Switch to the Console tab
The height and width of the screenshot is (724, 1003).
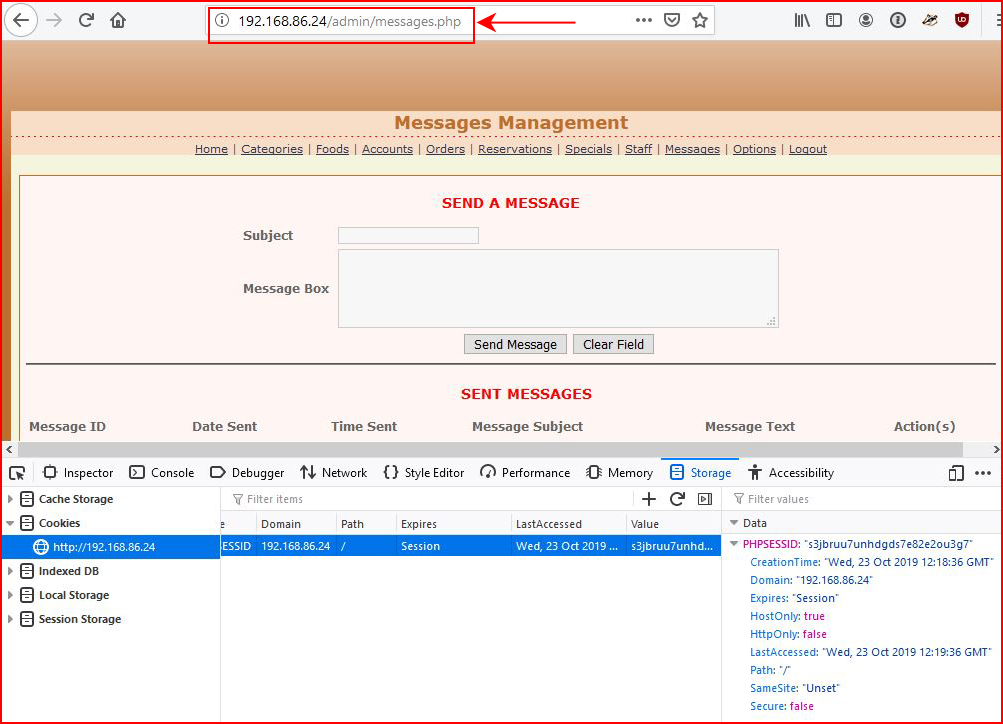[162, 473]
